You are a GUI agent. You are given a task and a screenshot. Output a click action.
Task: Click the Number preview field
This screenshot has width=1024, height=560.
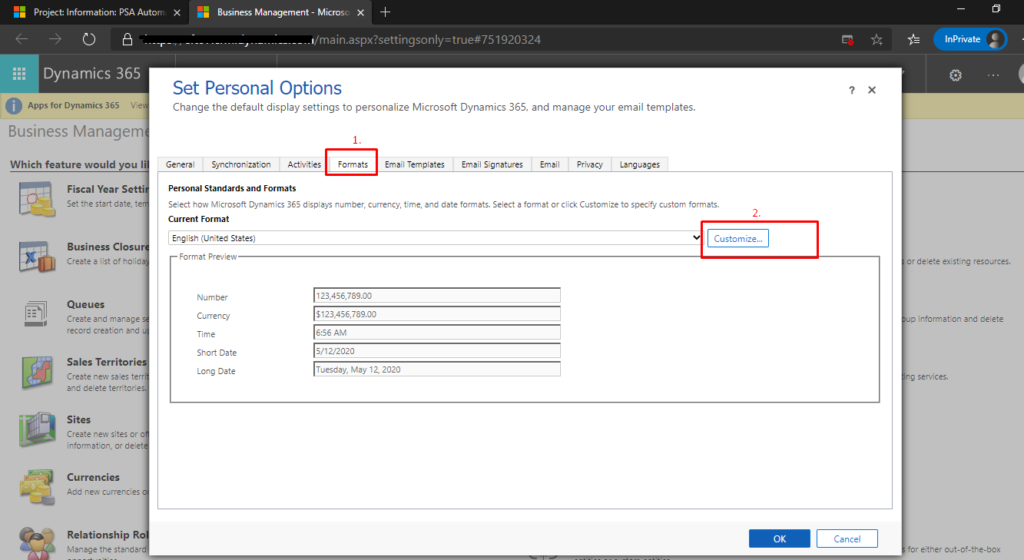pyautogui.click(x=437, y=296)
